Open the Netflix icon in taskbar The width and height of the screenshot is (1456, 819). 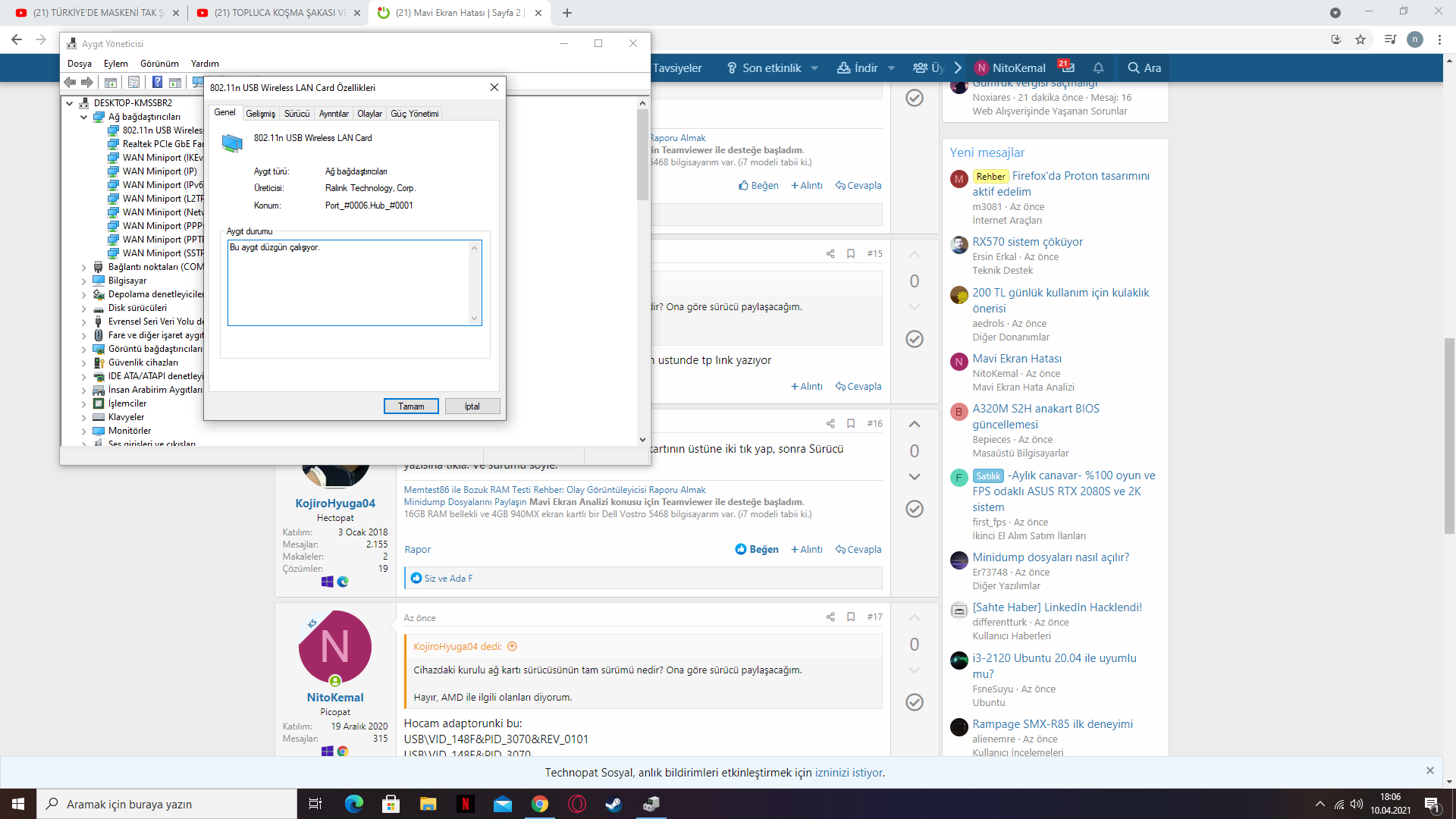(x=466, y=804)
